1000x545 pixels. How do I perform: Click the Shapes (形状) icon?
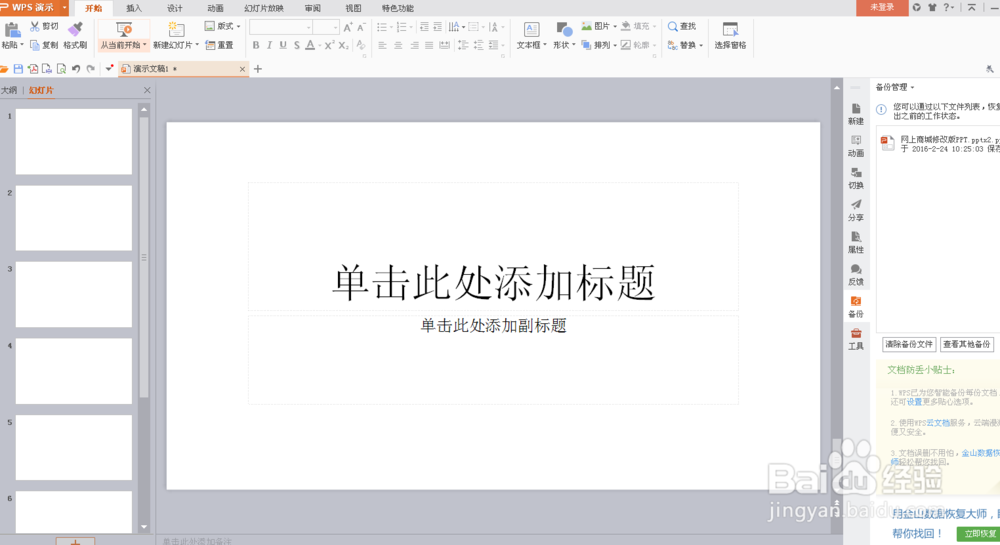(x=564, y=29)
